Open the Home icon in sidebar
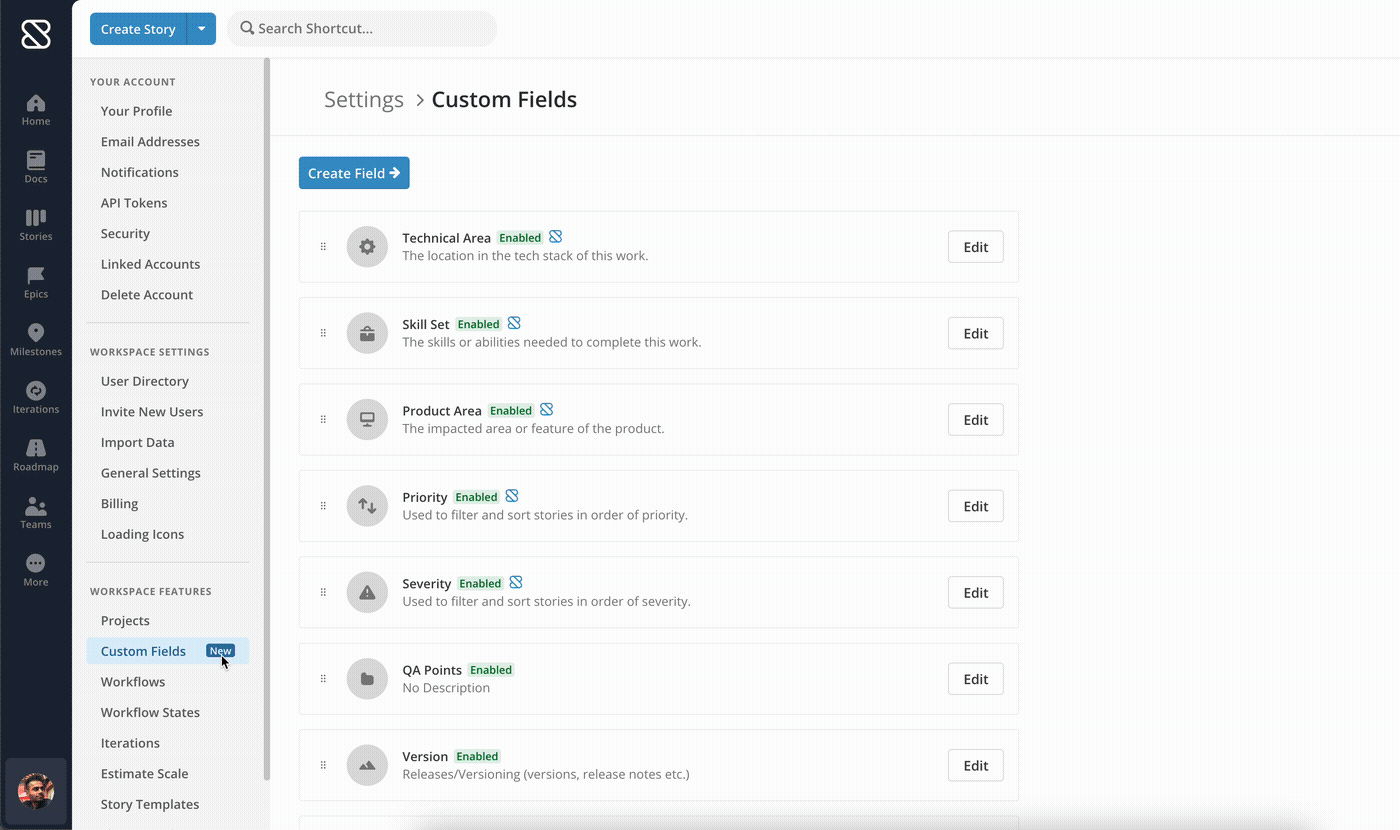This screenshot has width=1400, height=830. tap(36, 109)
